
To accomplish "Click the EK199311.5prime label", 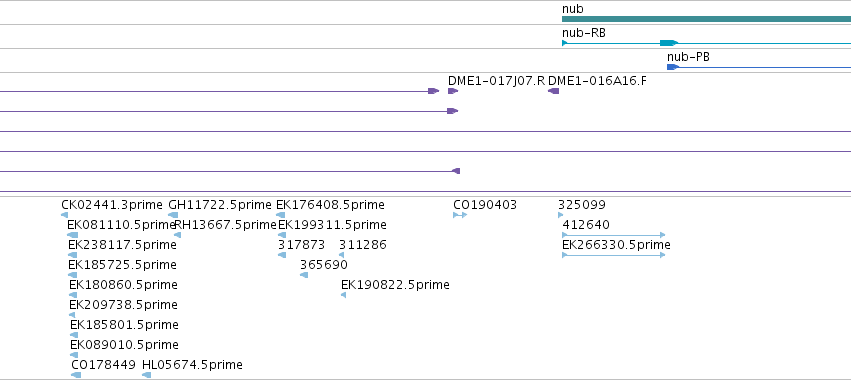I will click(x=333, y=225).
